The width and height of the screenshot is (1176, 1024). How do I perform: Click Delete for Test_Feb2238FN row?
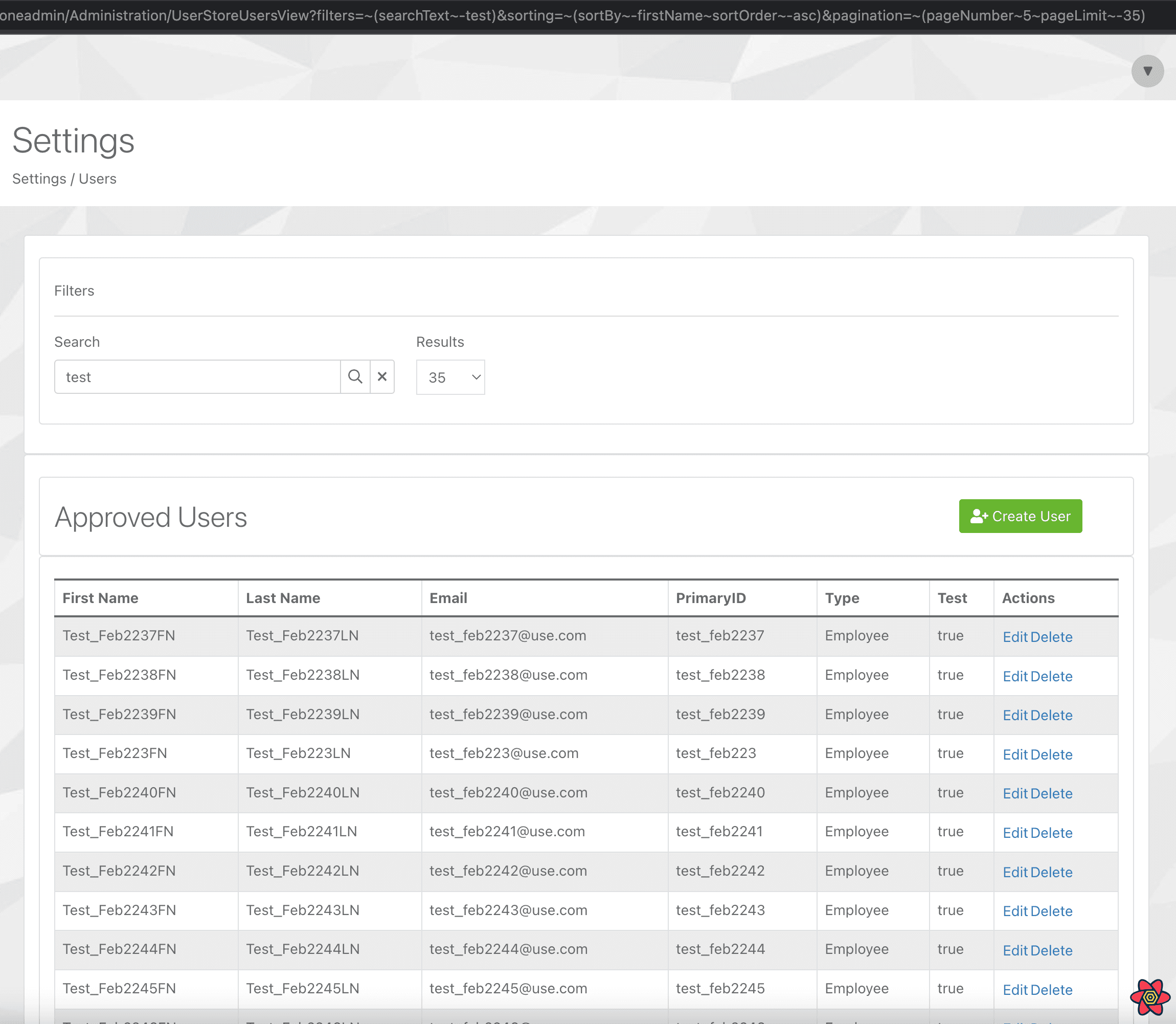point(1051,676)
